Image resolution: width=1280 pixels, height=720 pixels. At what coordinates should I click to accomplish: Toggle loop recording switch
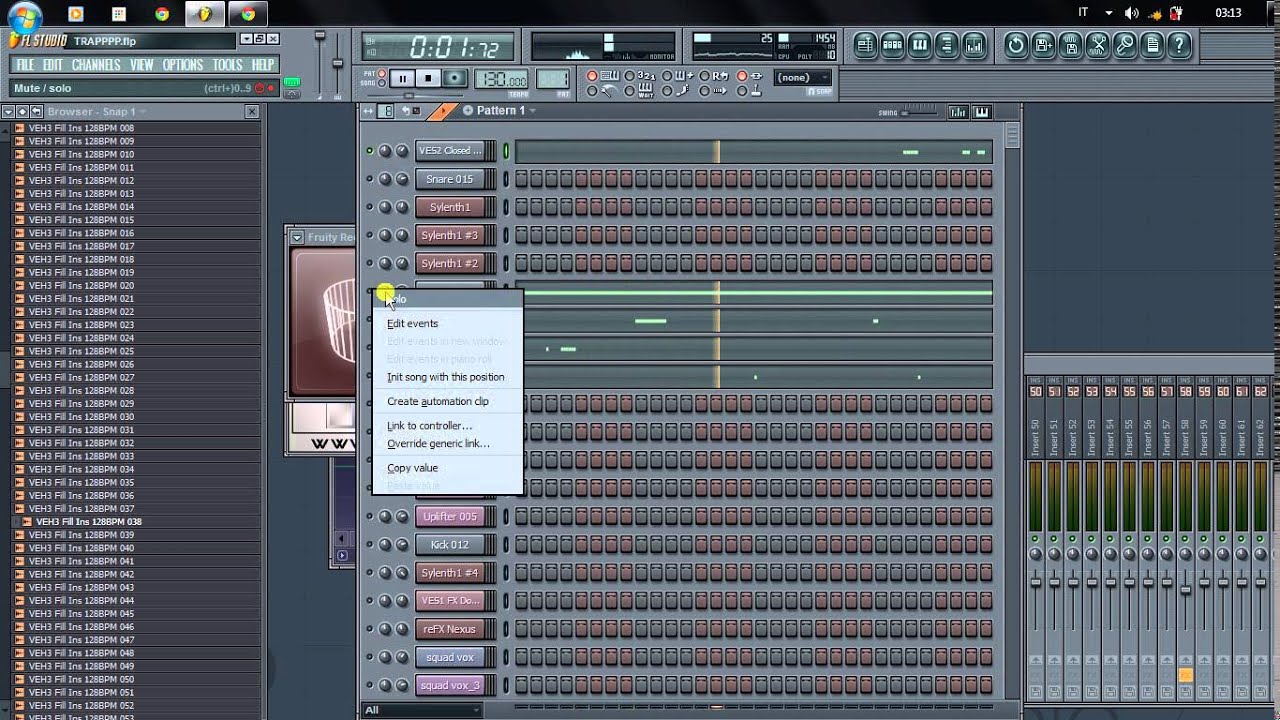click(x=704, y=76)
